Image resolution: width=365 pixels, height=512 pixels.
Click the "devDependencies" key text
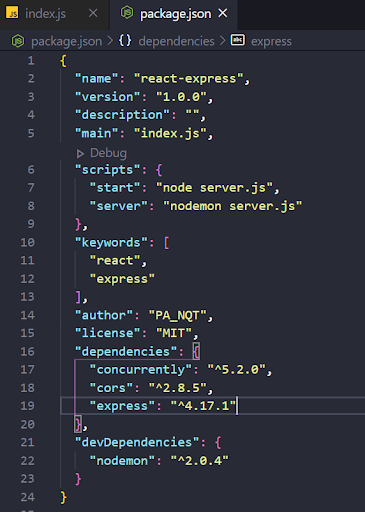[x=137, y=442]
